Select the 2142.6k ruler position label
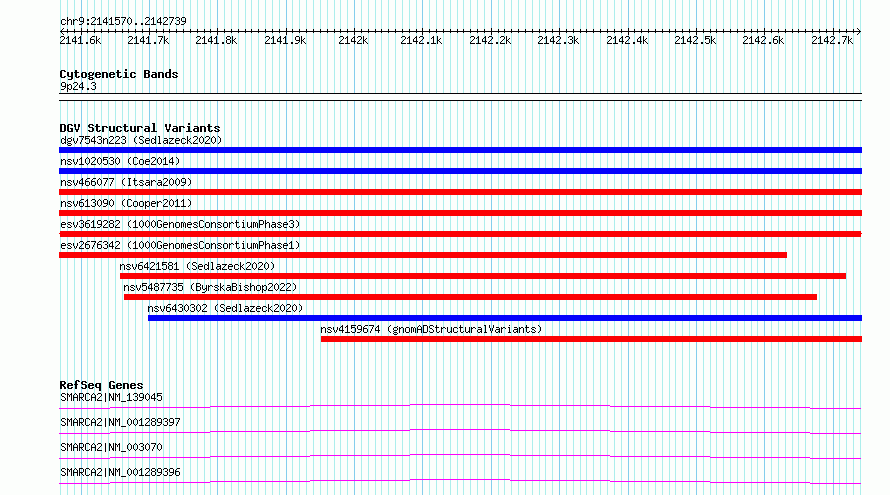Image resolution: width=890 pixels, height=495 pixels. pyautogui.click(x=763, y=40)
